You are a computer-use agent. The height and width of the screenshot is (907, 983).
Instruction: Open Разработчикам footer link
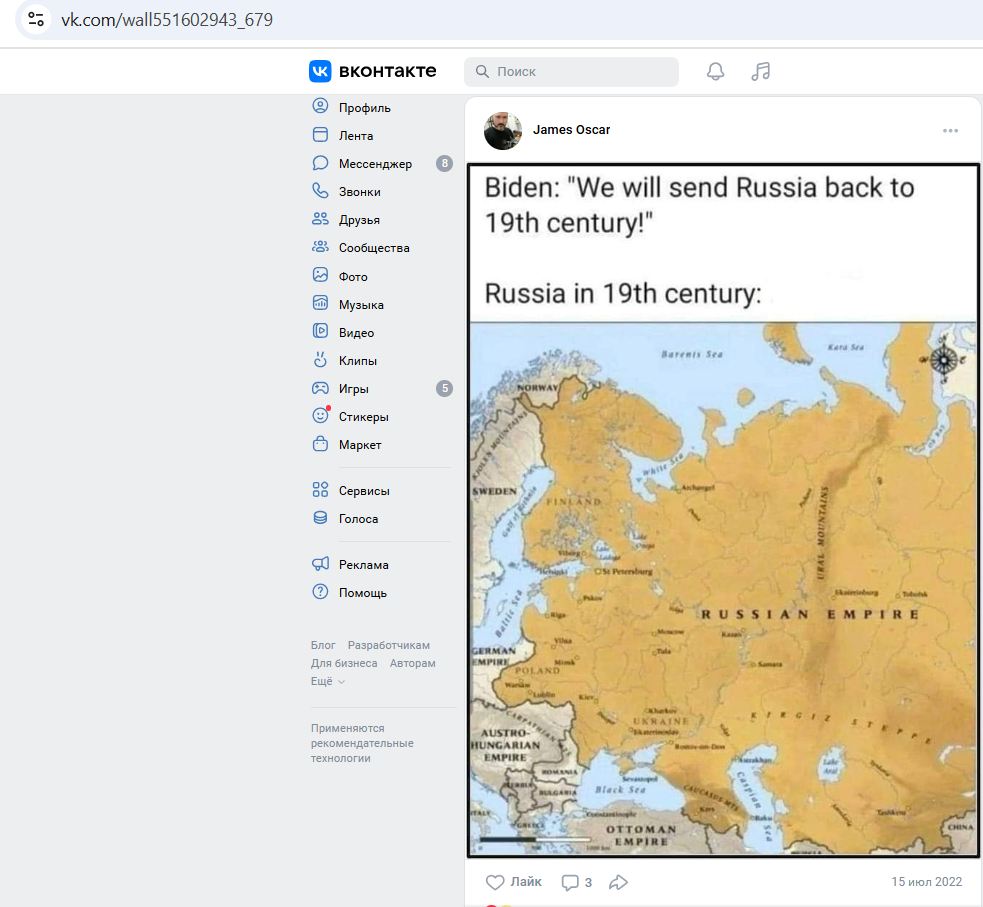pyautogui.click(x=388, y=645)
